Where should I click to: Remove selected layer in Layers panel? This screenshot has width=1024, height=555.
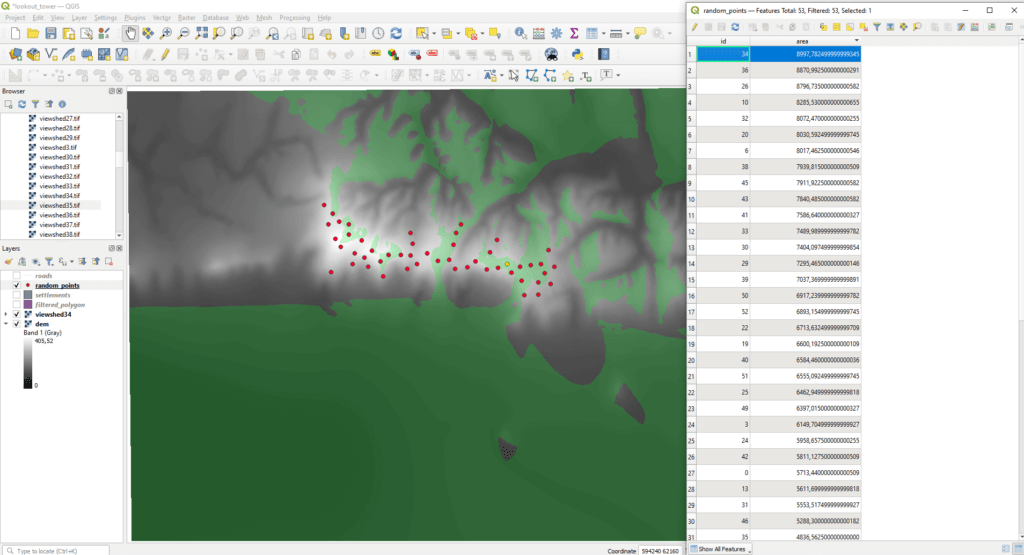coord(109,262)
